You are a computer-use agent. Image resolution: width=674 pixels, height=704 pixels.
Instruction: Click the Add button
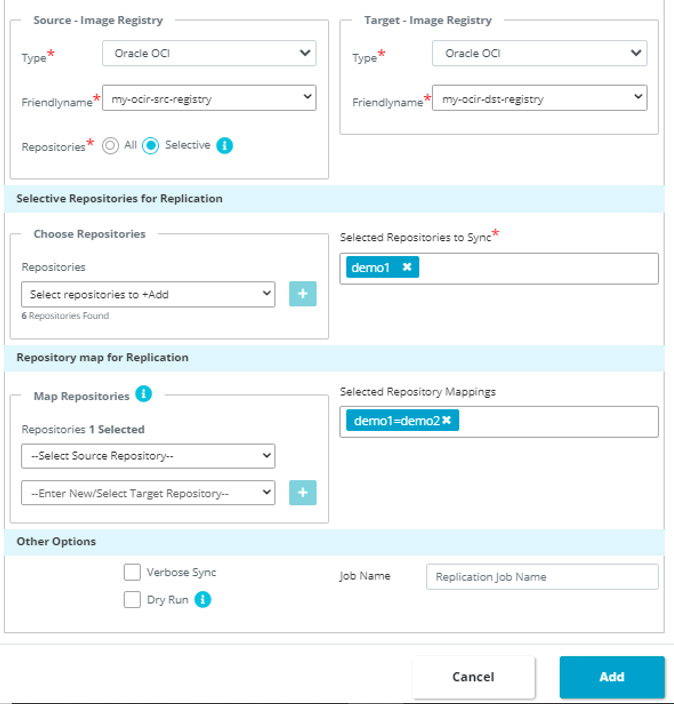(612, 677)
